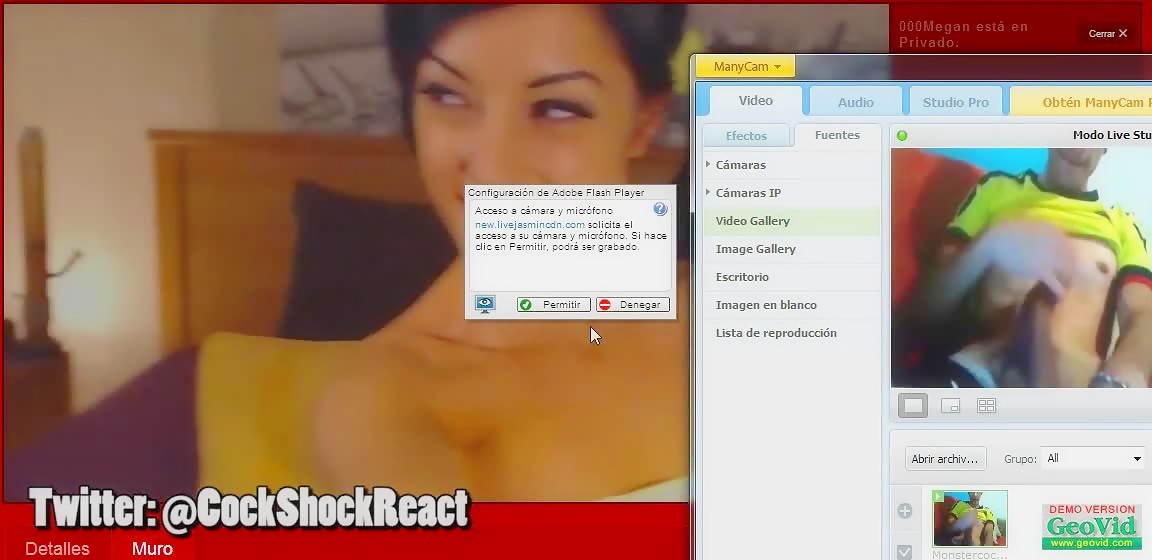Select the picture-in-picture layout icon
Image resolution: width=1152 pixels, height=560 pixels.
(950, 405)
